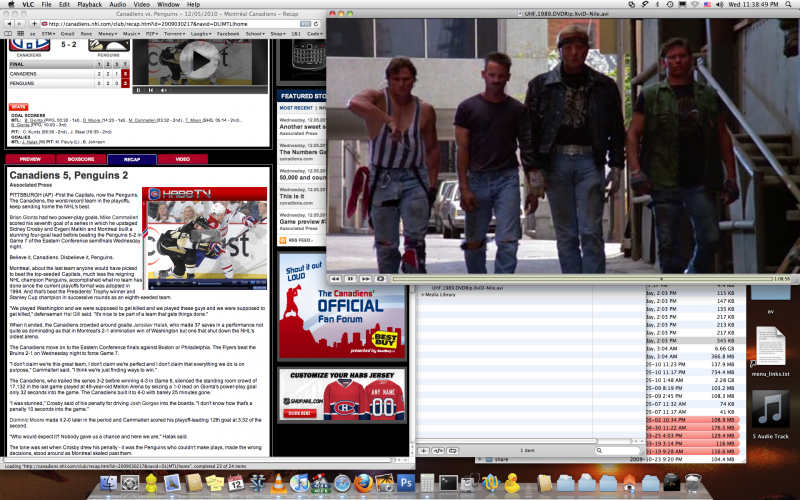This screenshot has width=800, height=500.
Task: Open the Trash in the dock
Action: [693, 483]
